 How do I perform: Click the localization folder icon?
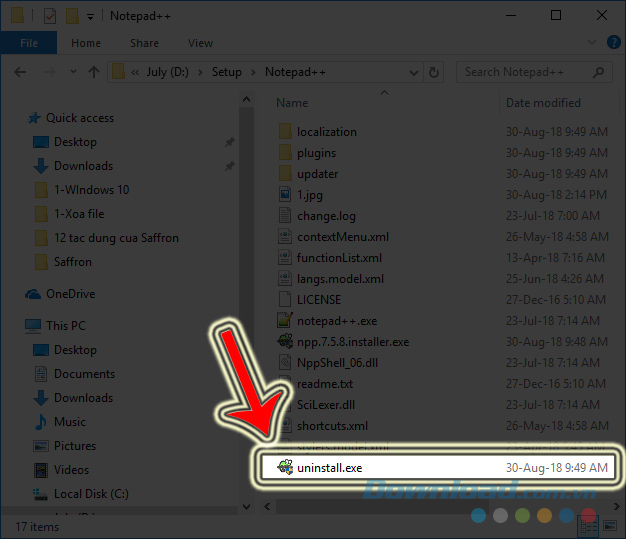pyautogui.click(x=285, y=131)
